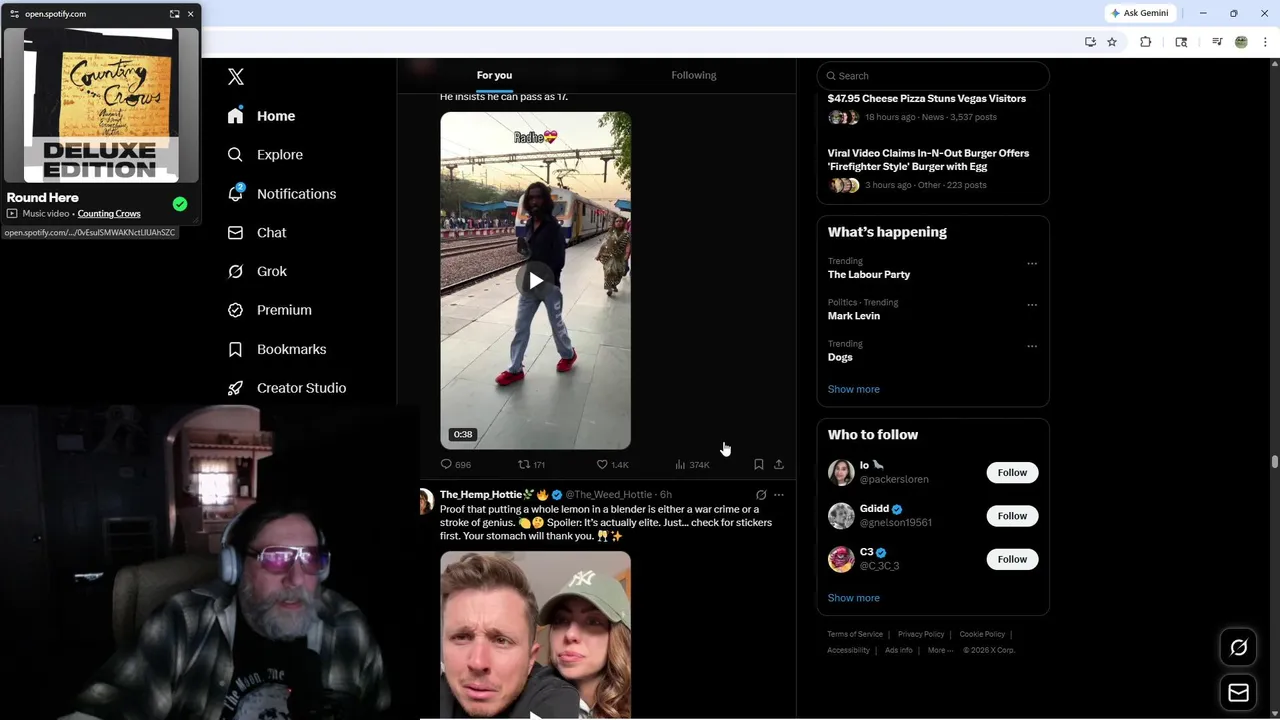The width and height of the screenshot is (1280, 720).
Task: Open Chat from the sidebar
Action: pyautogui.click(x=257, y=233)
